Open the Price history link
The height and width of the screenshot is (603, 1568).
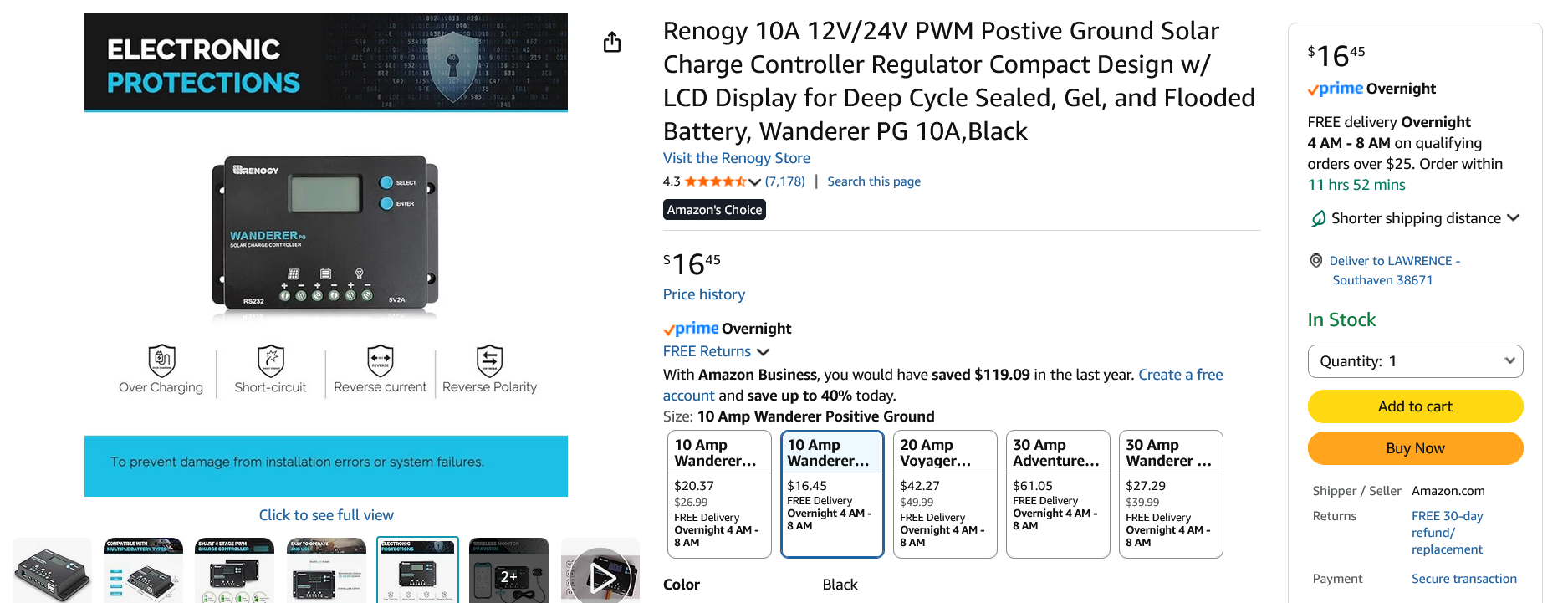[703, 294]
